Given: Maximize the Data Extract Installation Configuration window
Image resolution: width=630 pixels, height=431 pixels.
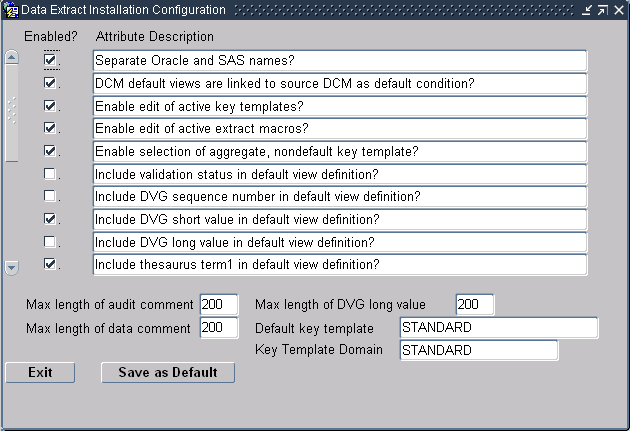Looking at the screenshot, I should (603, 10).
